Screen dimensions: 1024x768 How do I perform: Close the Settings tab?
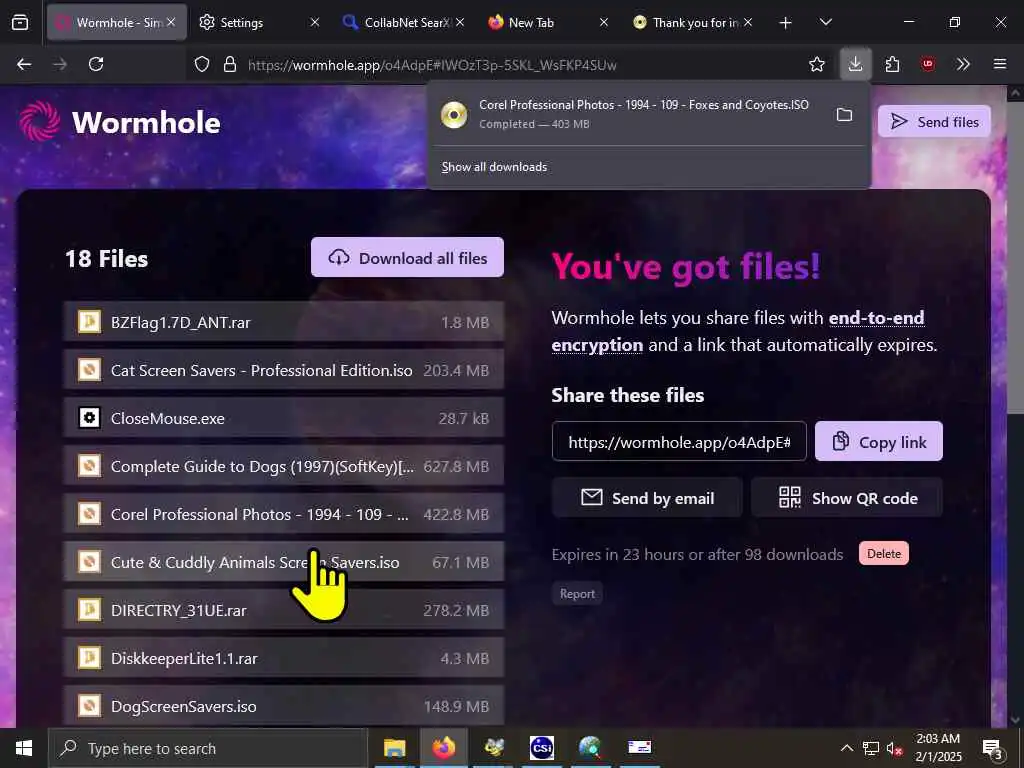pyautogui.click(x=315, y=22)
